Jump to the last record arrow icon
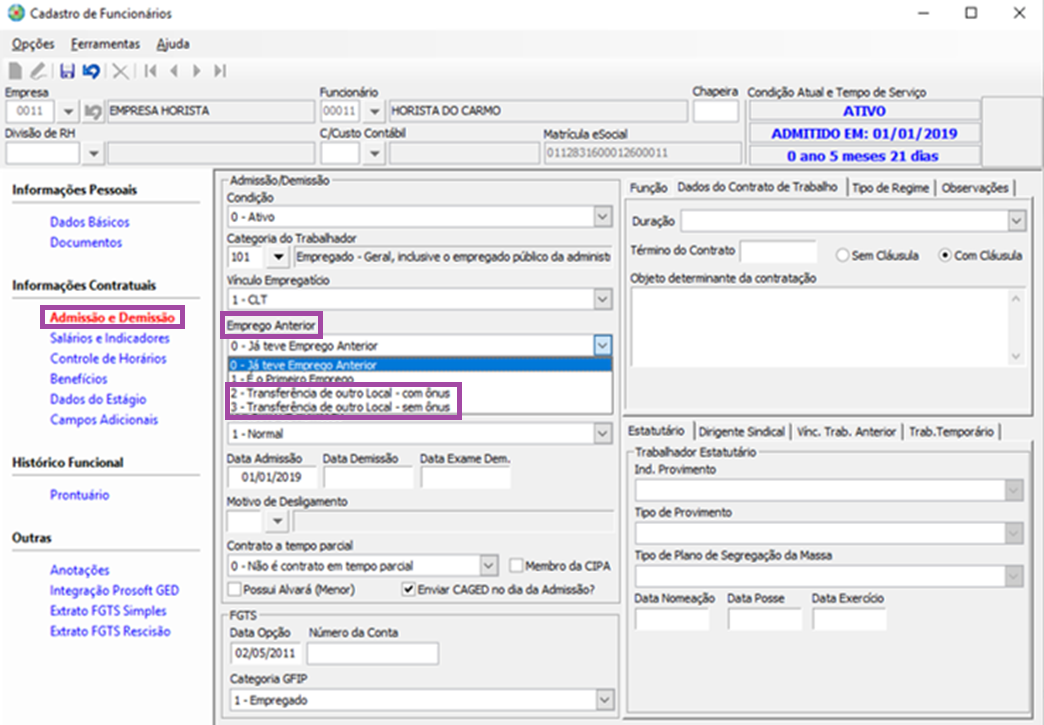 pyautogui.click(x=220, y=71)
